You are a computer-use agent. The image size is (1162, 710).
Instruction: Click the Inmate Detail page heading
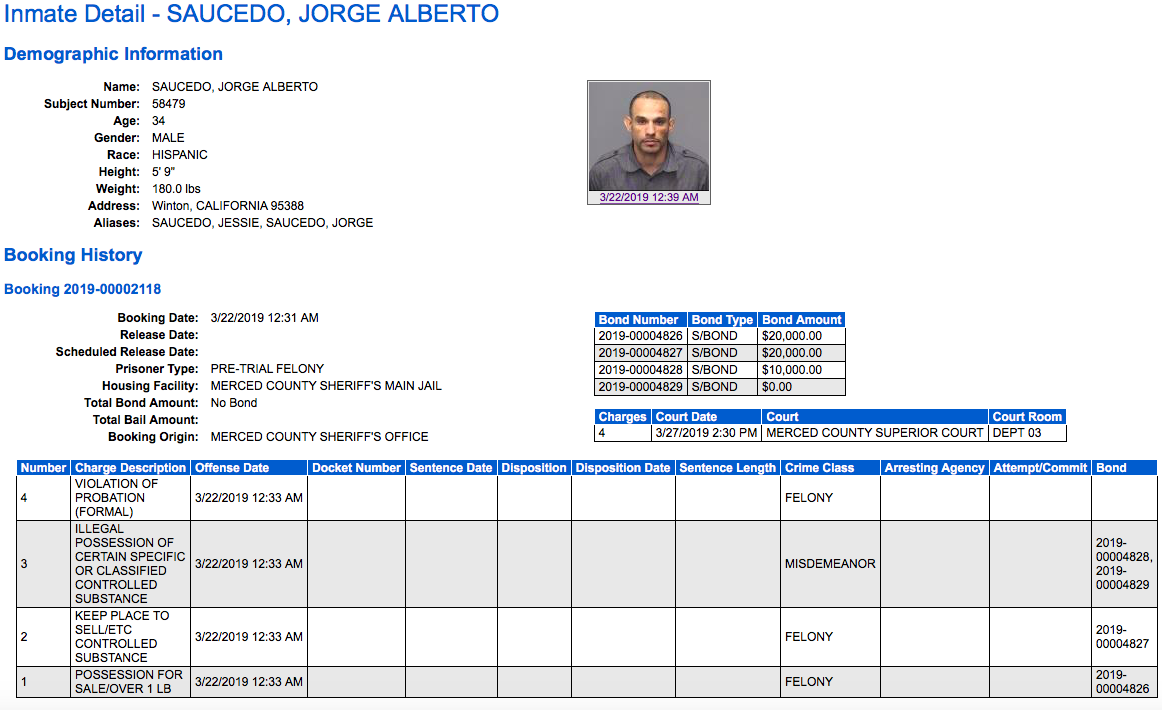(251, 13)
